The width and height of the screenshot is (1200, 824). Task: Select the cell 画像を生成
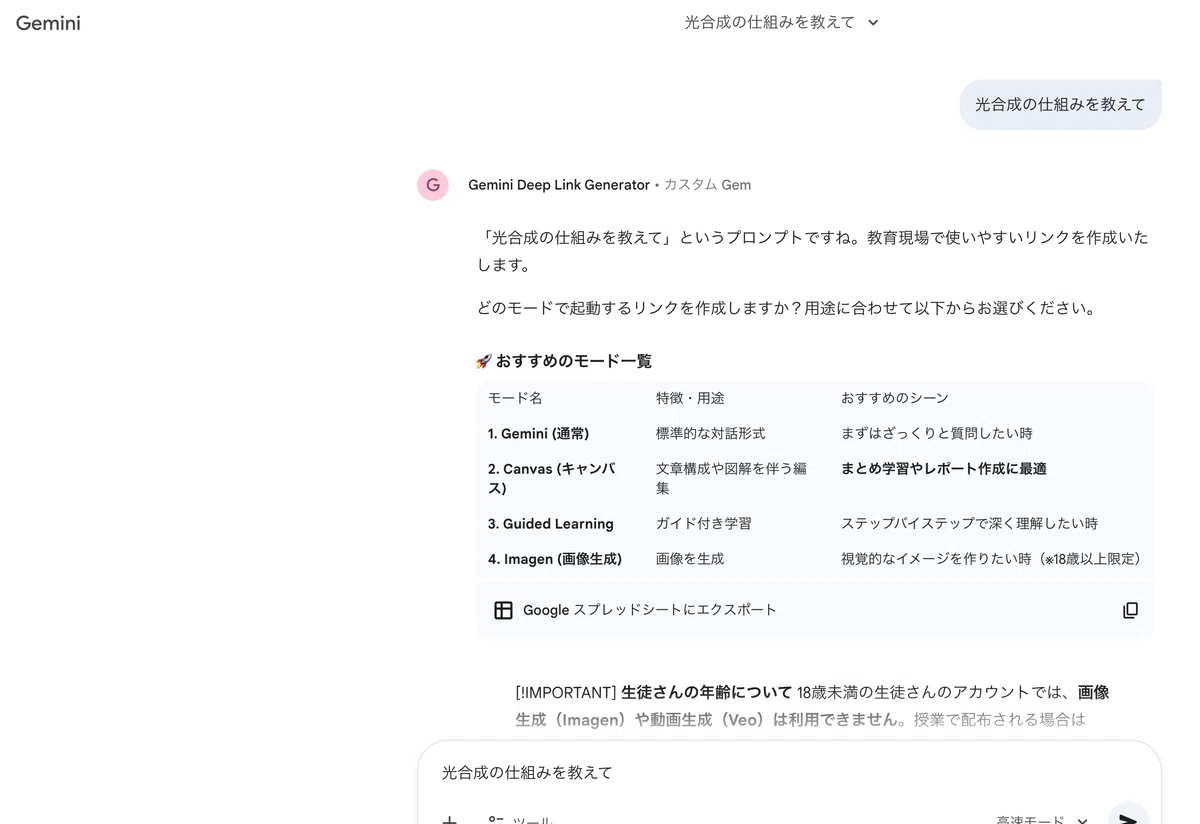tap(690, 559)
